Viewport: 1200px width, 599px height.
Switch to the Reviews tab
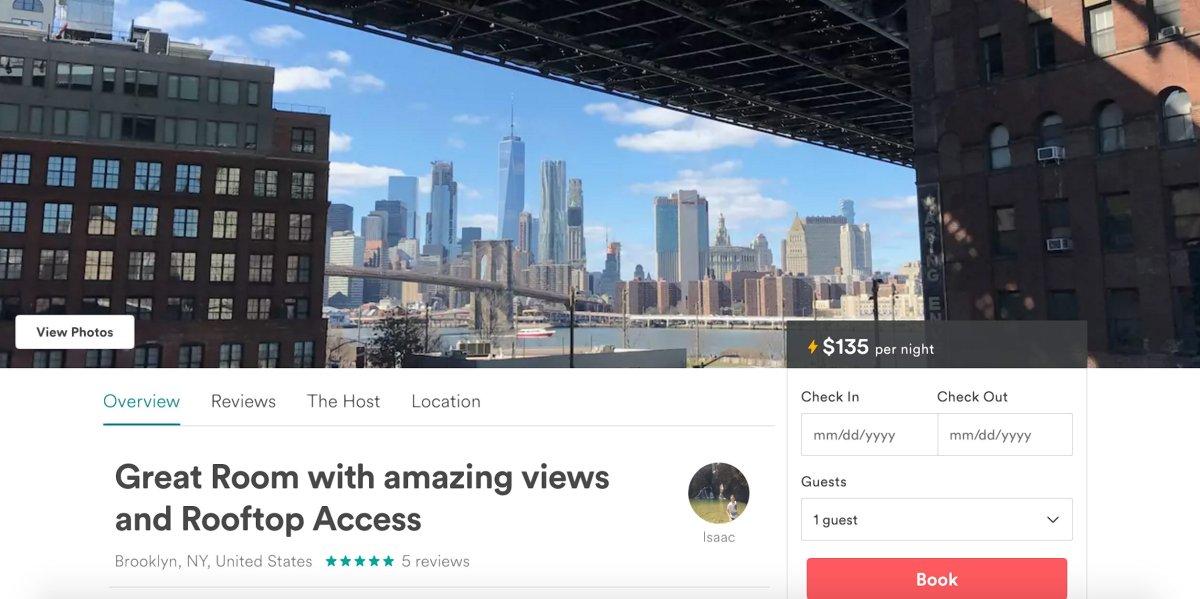(243, 401)
